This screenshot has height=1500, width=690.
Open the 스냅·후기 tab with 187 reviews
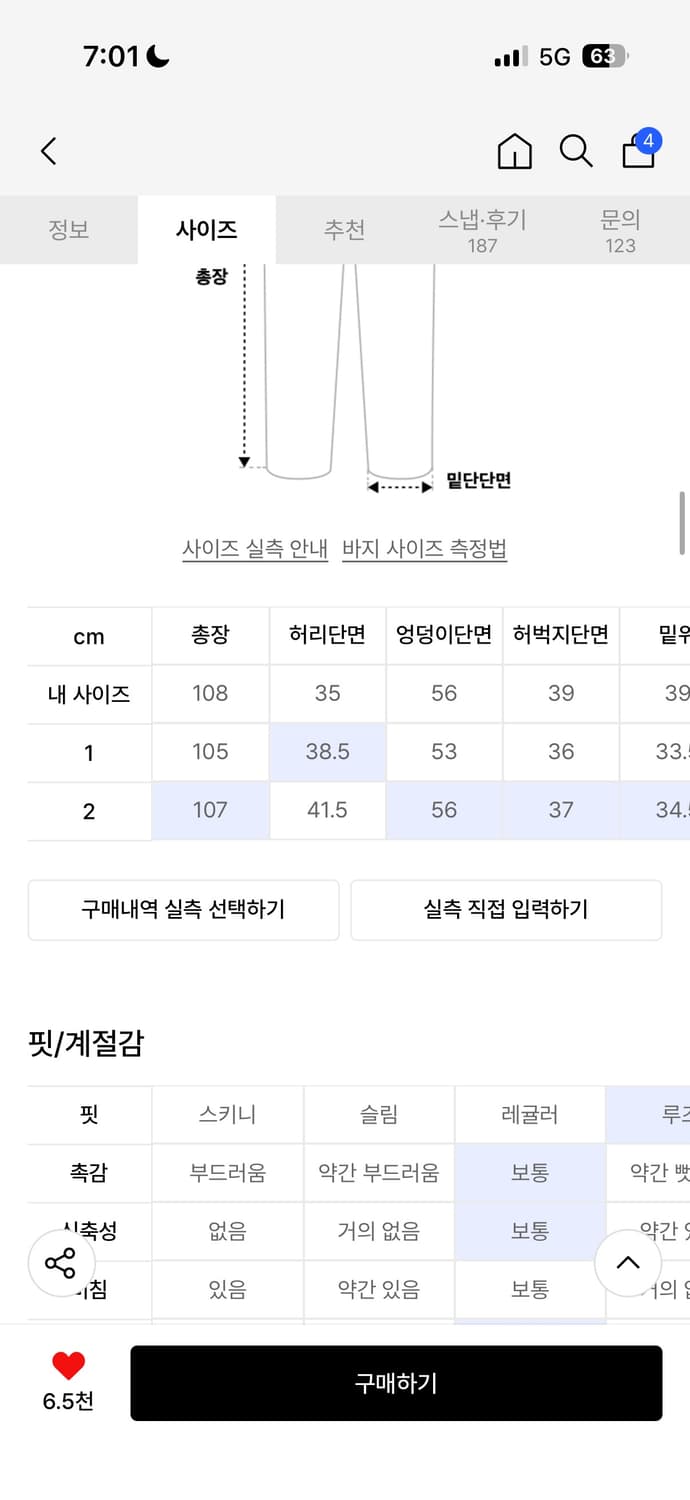(x=483, y=229)
